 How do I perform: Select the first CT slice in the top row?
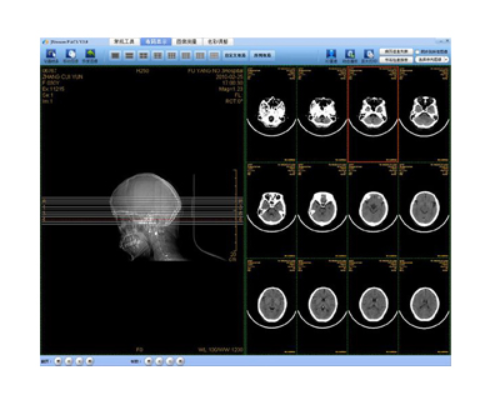coord(271,114)
